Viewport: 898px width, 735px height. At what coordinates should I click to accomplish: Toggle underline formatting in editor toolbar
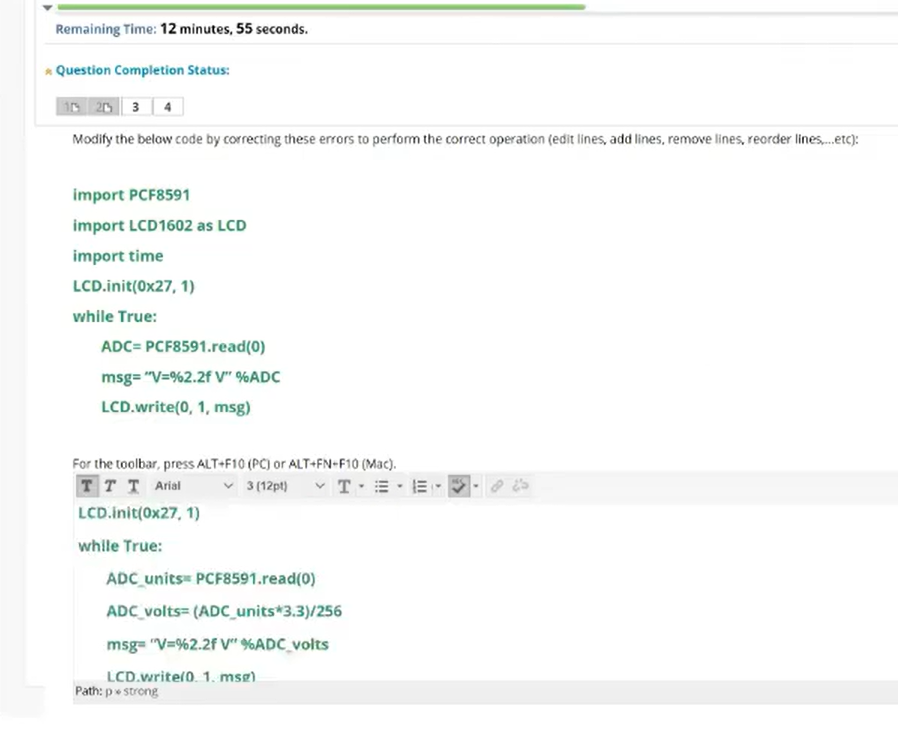133,486
